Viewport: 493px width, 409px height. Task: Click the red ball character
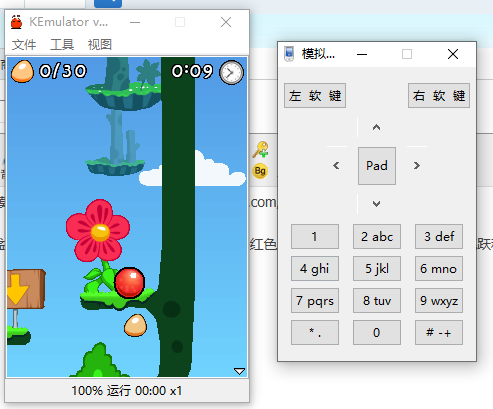[x=130, y=283]
